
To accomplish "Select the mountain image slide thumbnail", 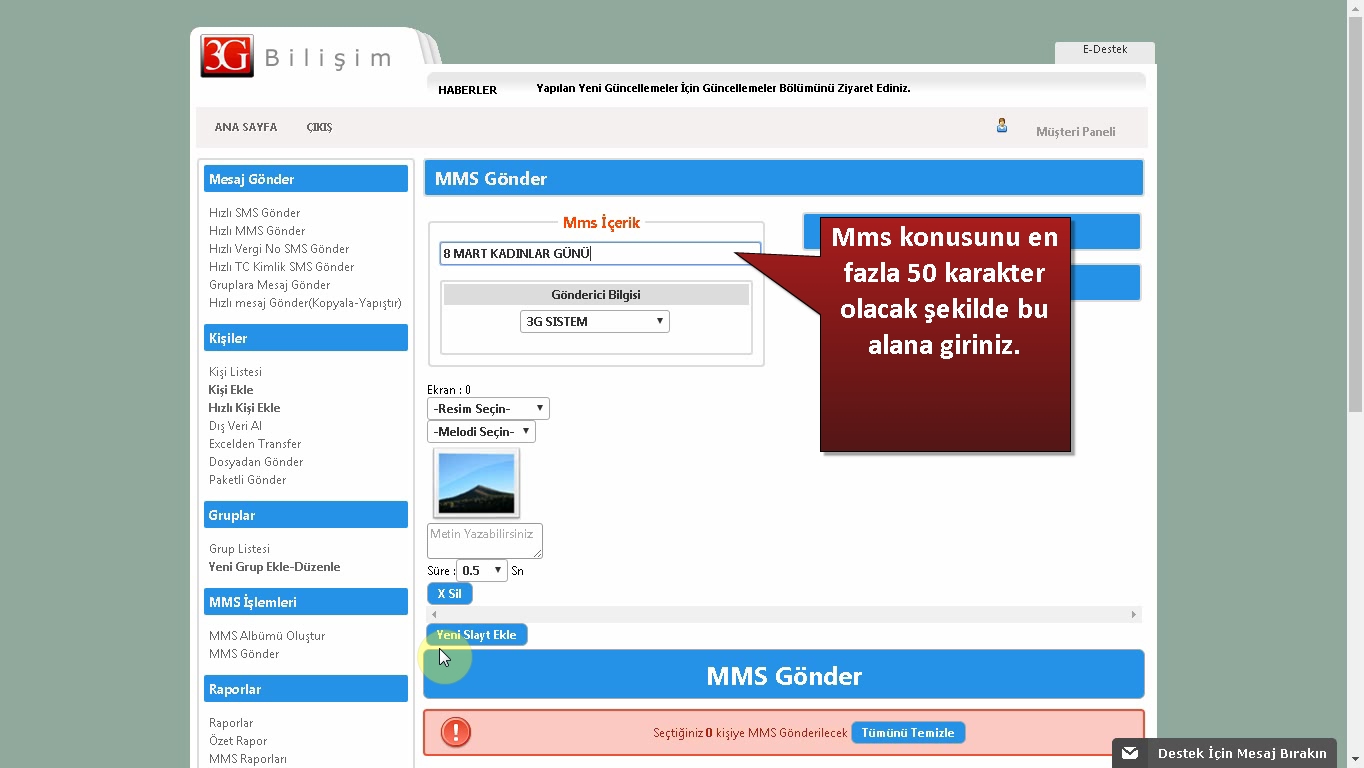I will (476, 483).
